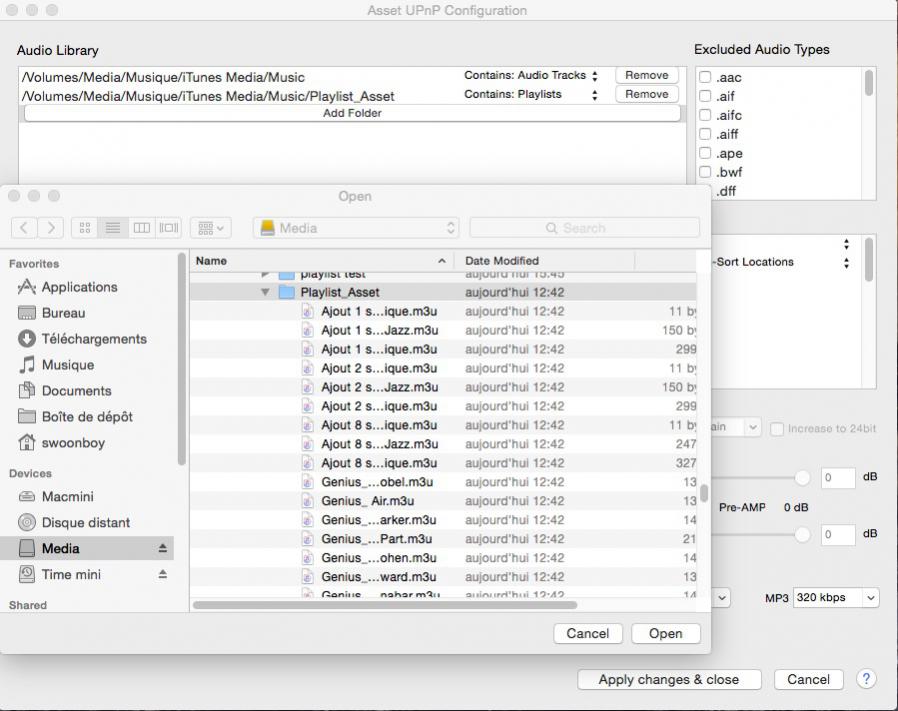Eject the Media volume in sidebar
Screen dimensions: 898x711
click(162, 549)
